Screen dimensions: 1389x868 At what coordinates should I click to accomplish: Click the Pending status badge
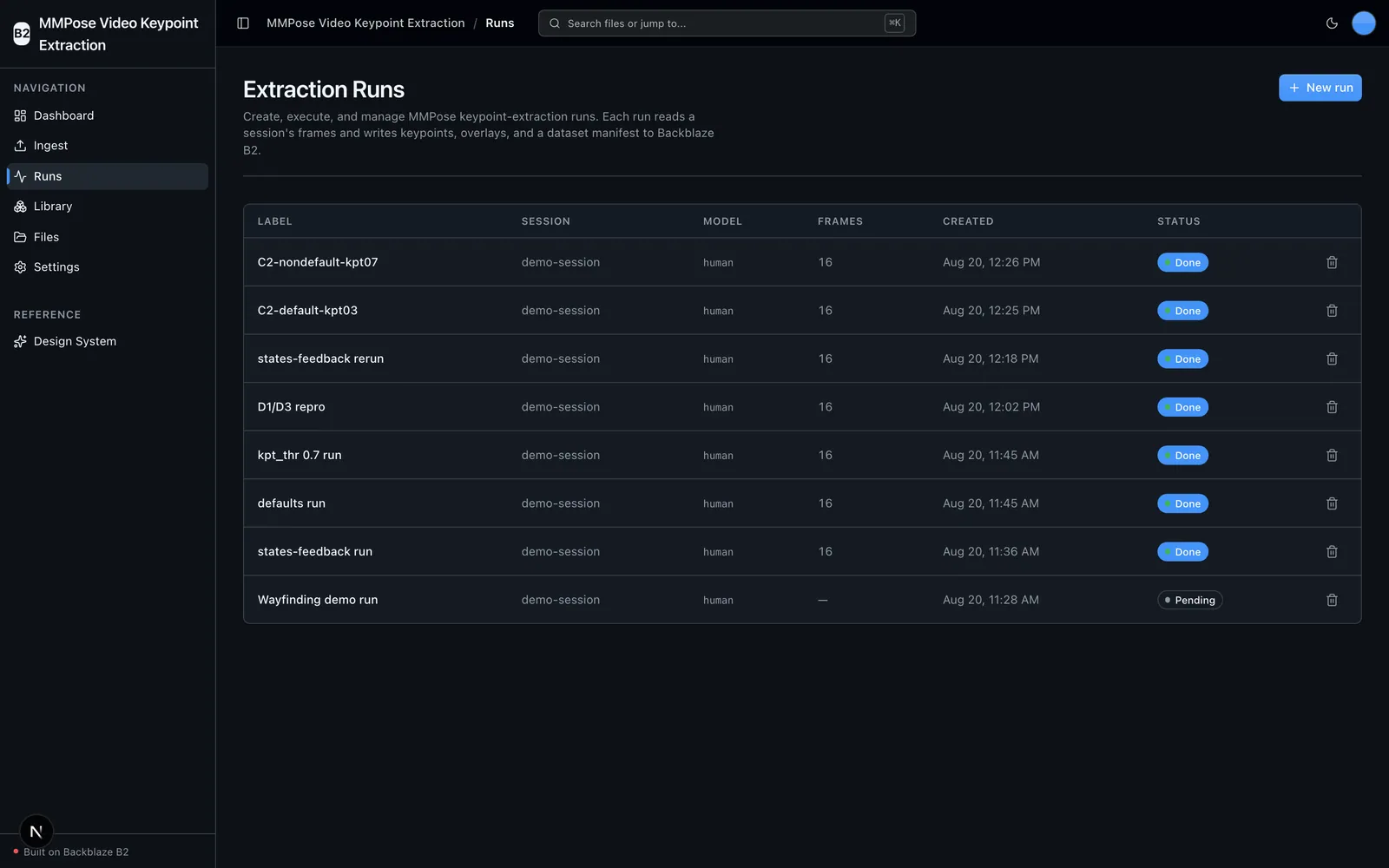click(x=1189, y=600)
